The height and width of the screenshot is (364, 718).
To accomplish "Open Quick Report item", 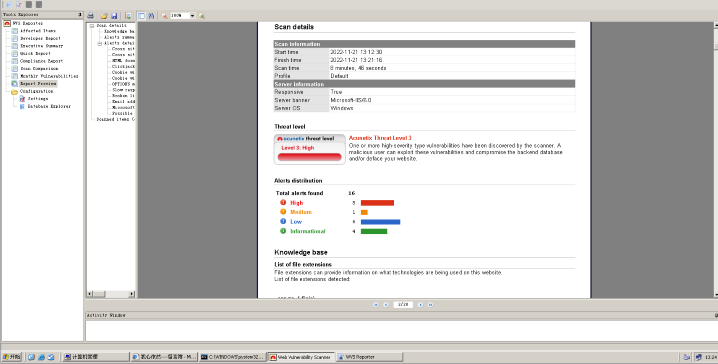I will (x=35, y=54).
